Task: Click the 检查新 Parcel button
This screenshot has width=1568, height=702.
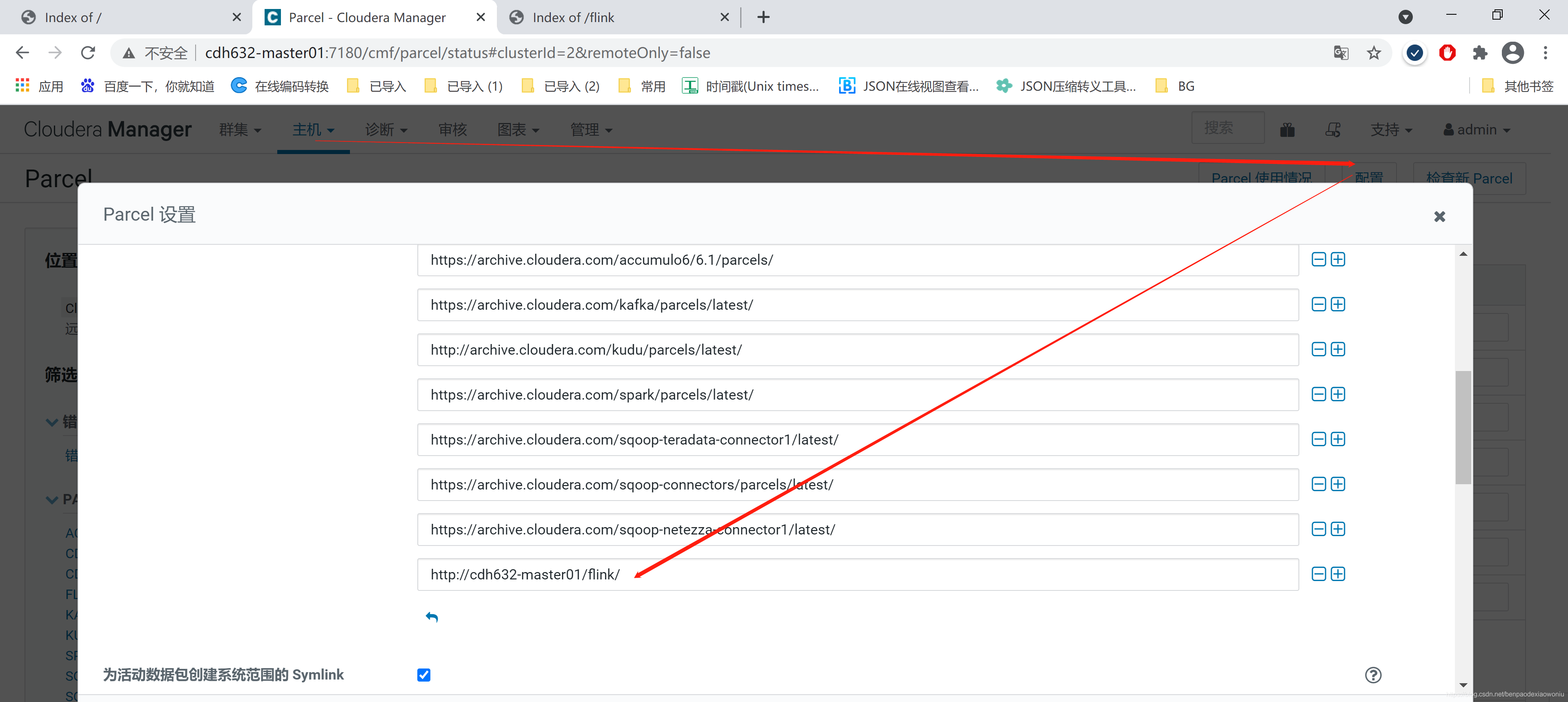Action: point(1469,178)
